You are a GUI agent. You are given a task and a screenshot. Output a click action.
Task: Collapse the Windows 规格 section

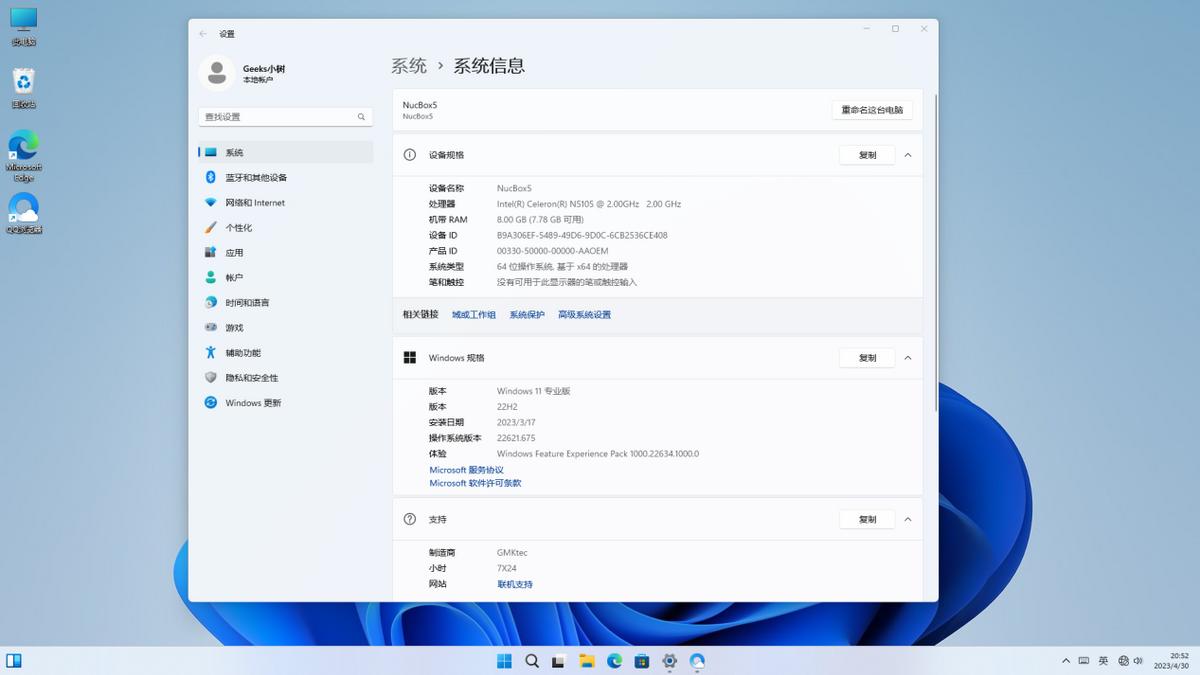click(908, 357)
